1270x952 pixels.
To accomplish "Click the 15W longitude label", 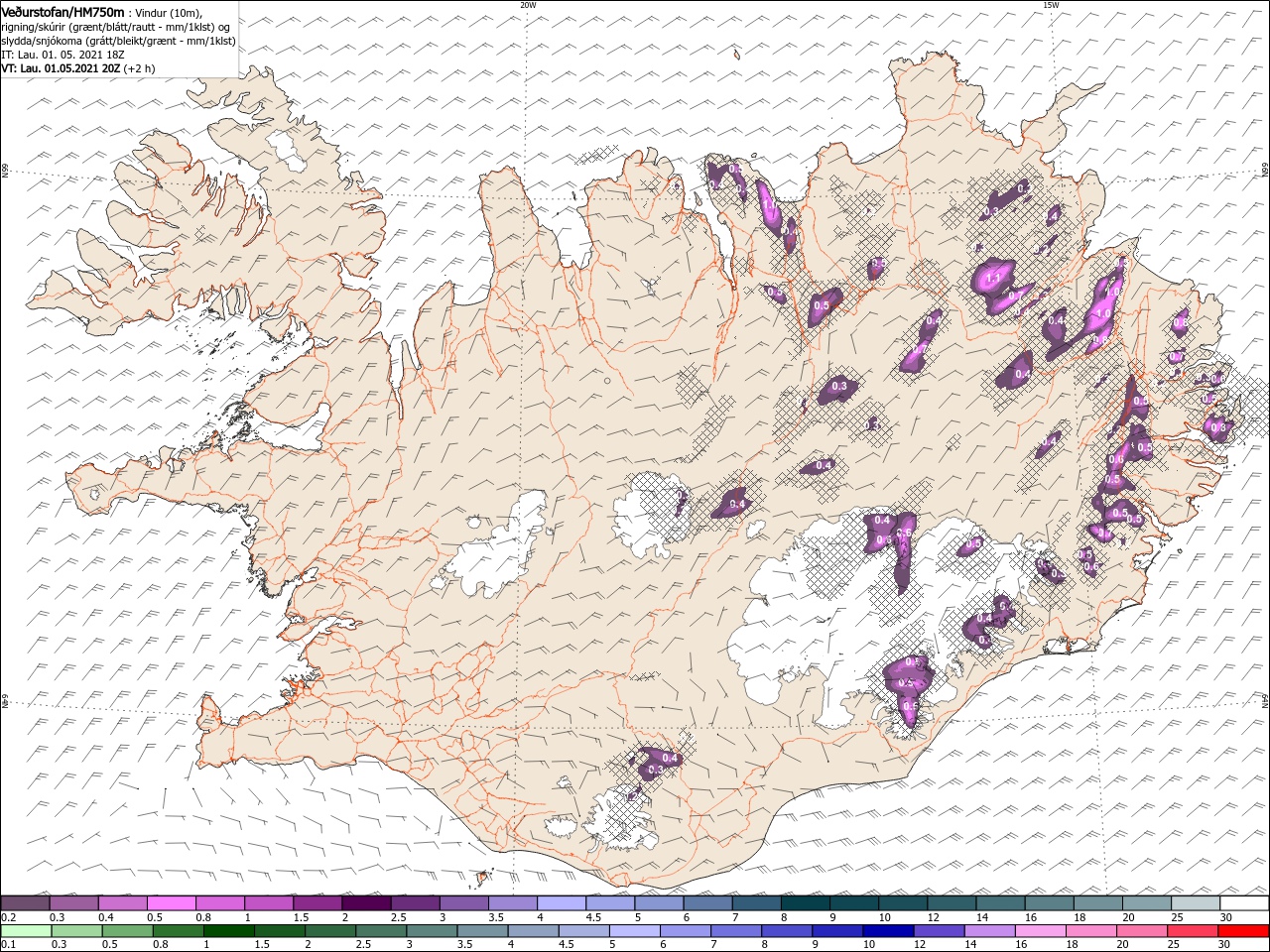I will point(1050,4).
